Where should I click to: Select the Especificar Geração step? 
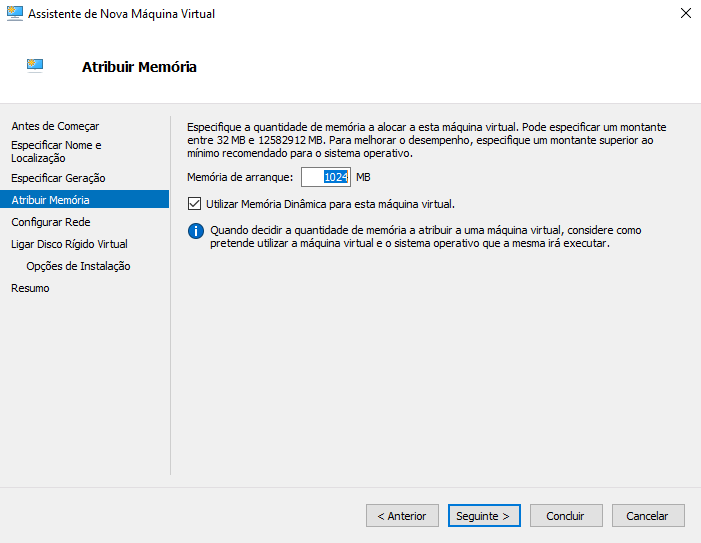tap(58, 178)
